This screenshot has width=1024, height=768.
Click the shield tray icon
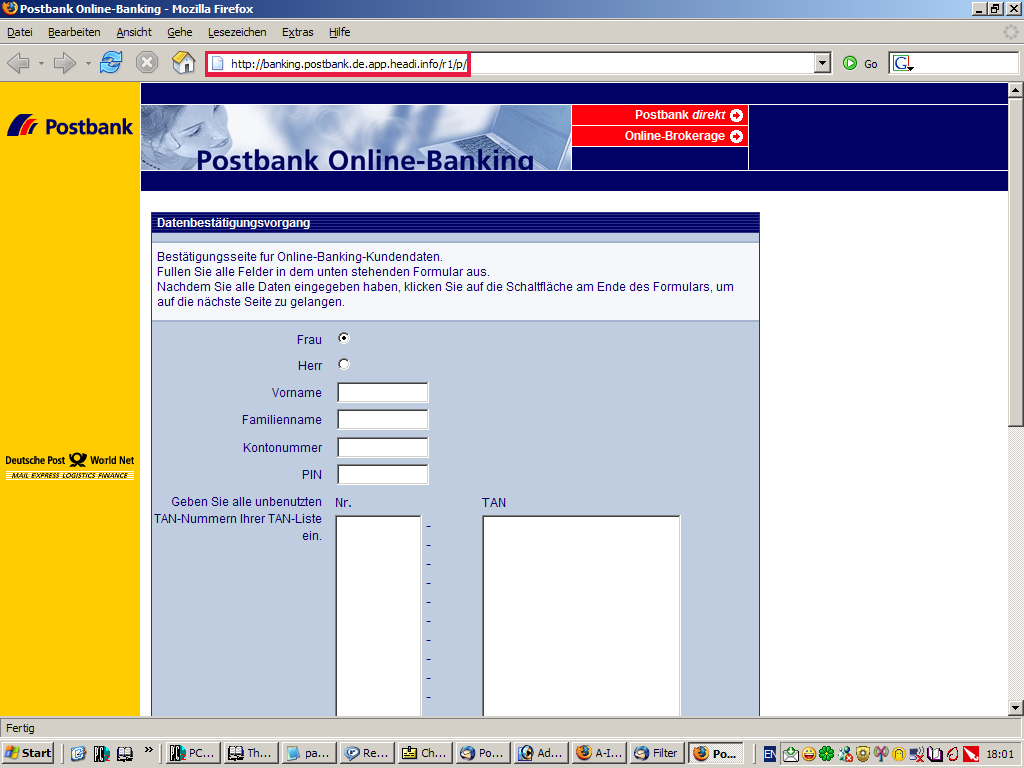(863, 754)
